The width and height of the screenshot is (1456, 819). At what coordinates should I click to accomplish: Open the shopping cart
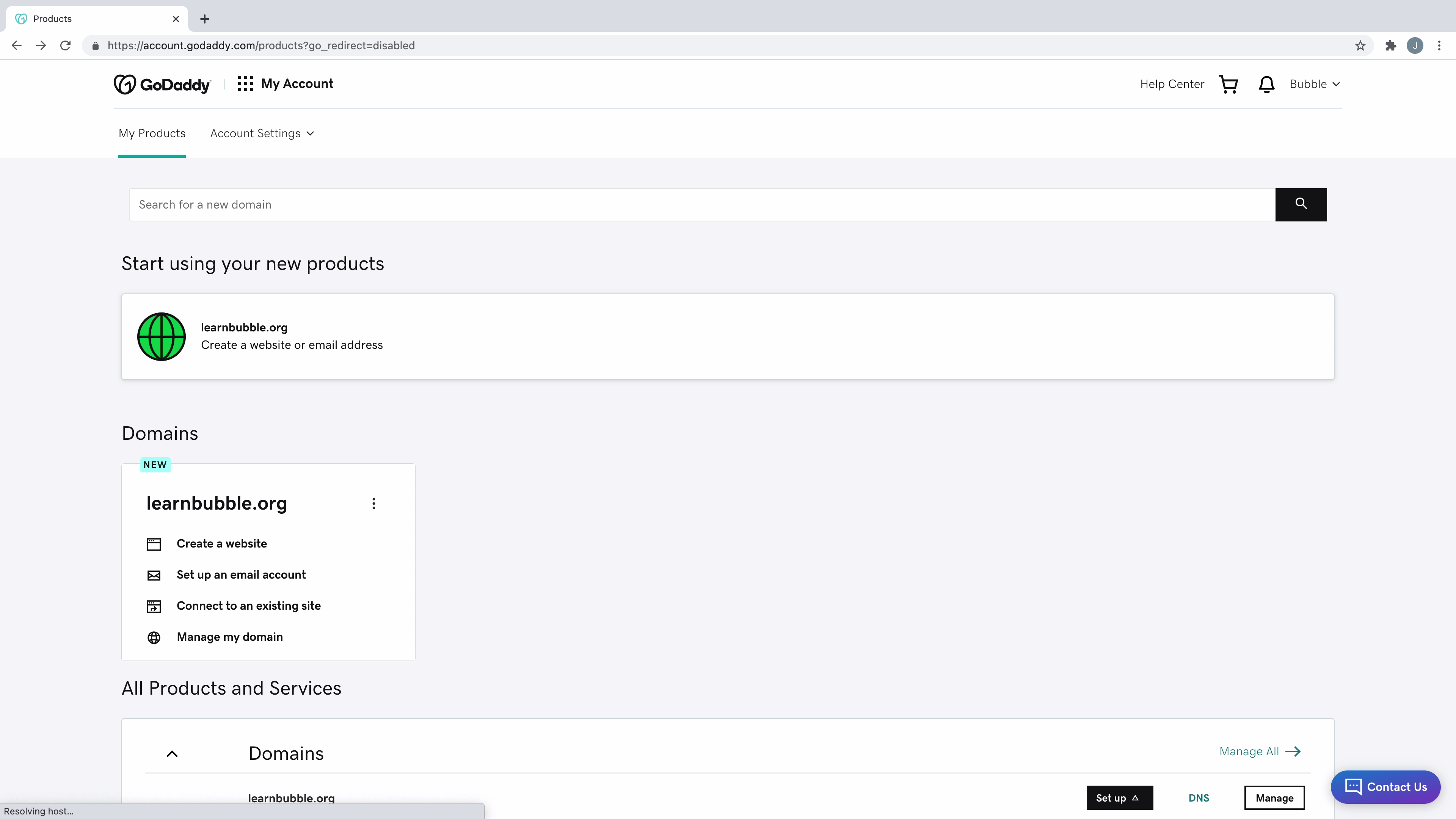(x=1229, y=84)
